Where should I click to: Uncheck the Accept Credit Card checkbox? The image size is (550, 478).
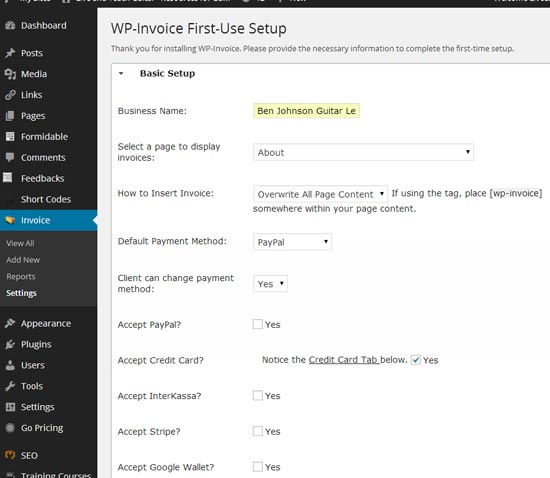[416, 360]
